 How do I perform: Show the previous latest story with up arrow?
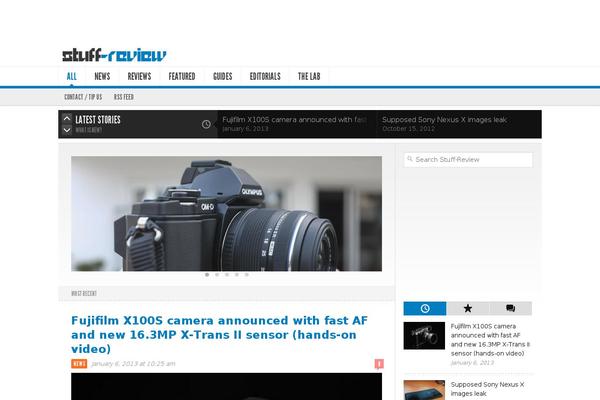tap(67, 118)
